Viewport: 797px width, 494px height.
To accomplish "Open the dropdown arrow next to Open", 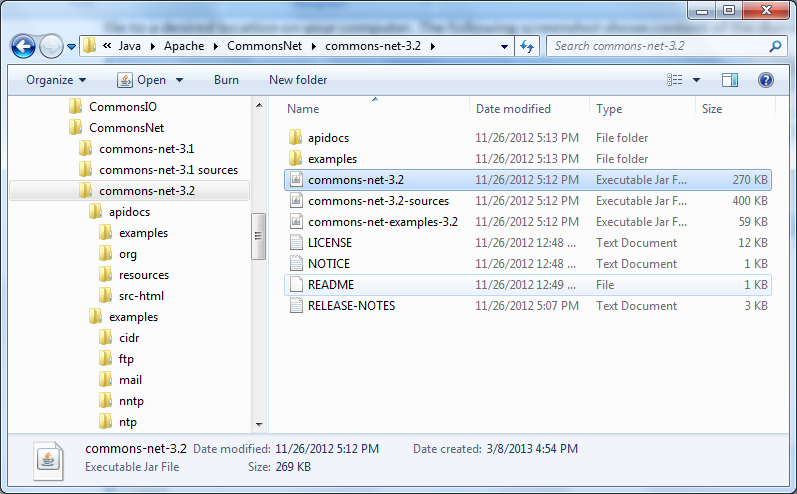I will pyautogui.click(x=179, y=80).
